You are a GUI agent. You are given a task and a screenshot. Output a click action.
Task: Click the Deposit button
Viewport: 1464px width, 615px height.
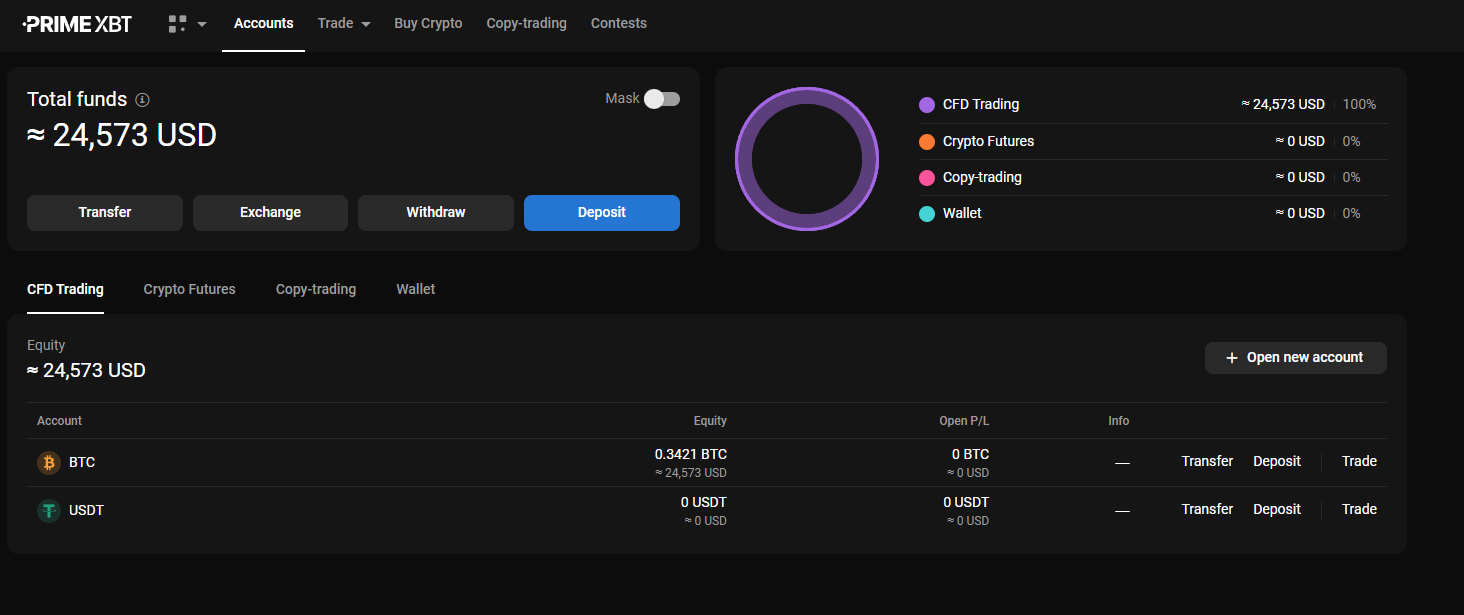click(x=601, y=213)
